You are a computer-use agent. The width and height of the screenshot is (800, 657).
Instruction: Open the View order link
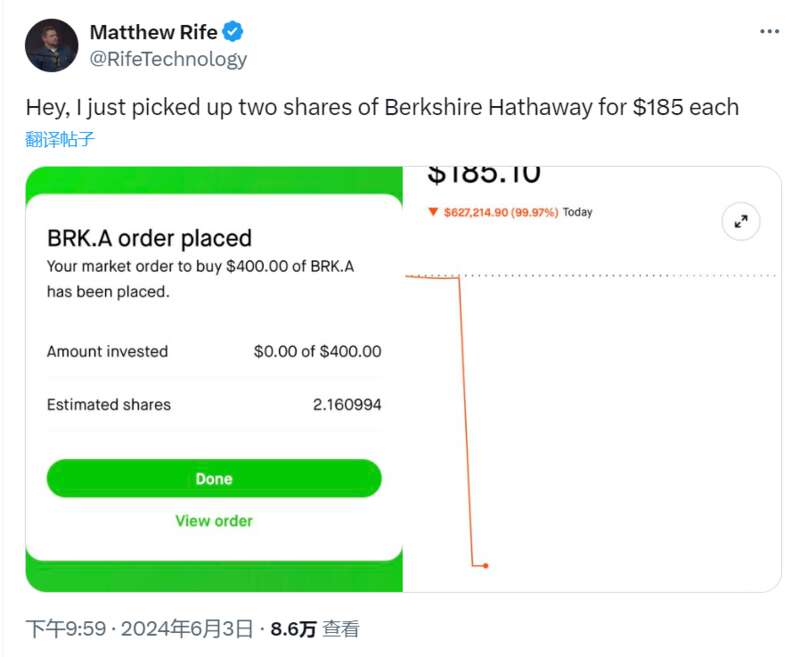point(214,521)
